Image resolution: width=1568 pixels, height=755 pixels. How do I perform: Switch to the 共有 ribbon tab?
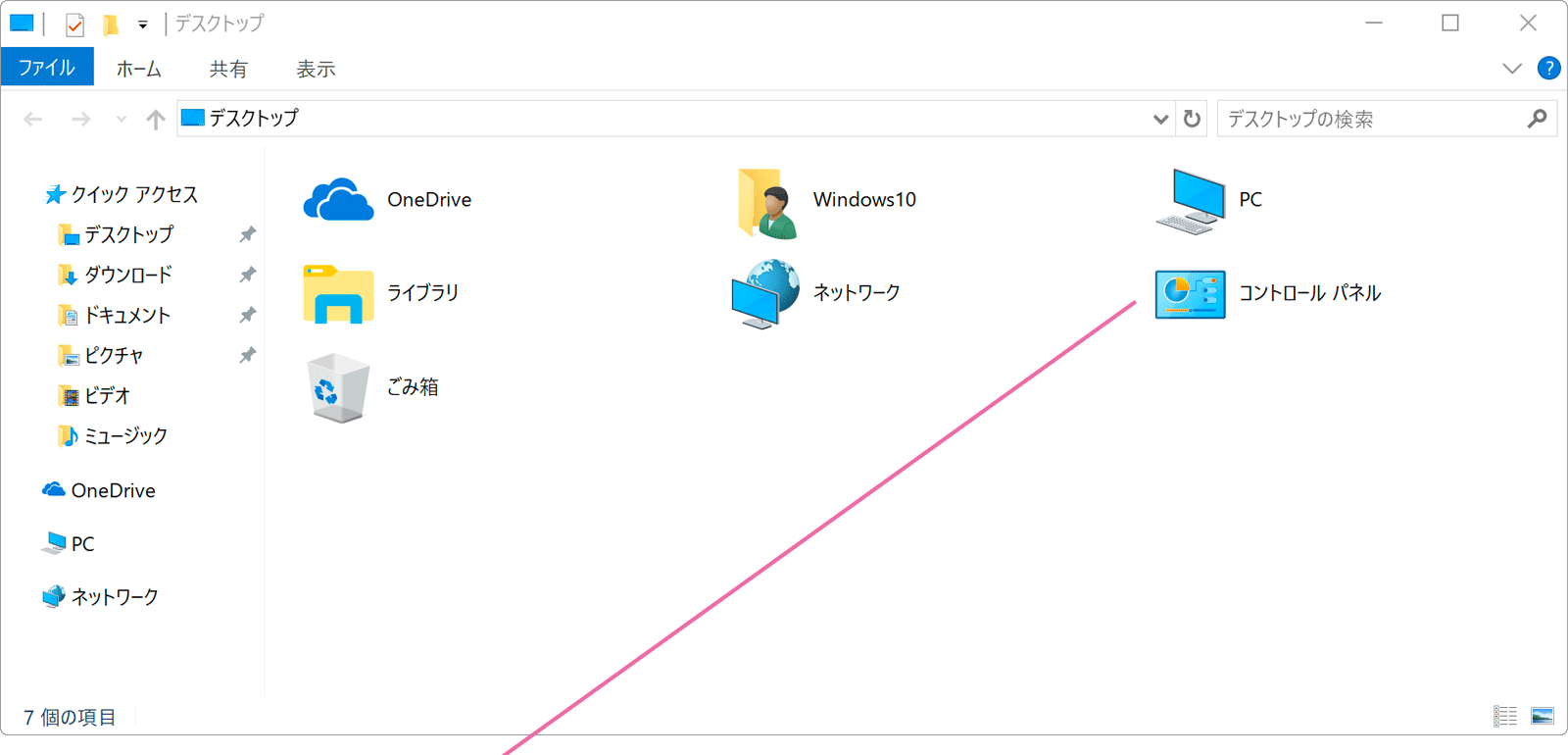point(228,69)
